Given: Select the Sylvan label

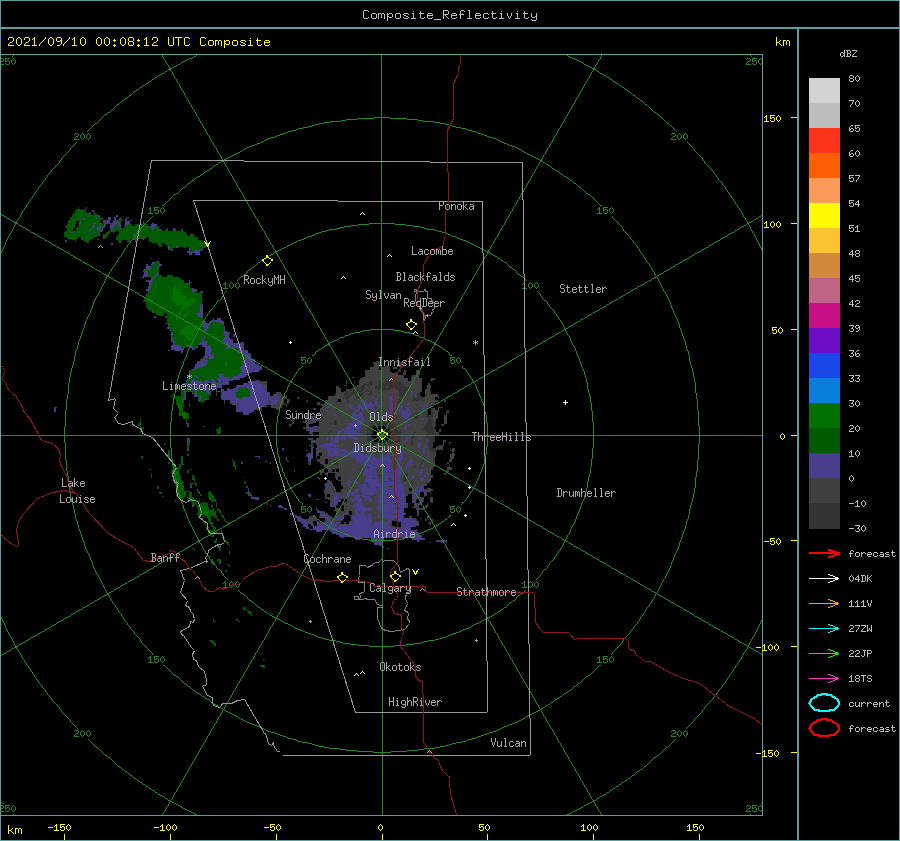Looking at the screenshot, I should coord(383,295).
